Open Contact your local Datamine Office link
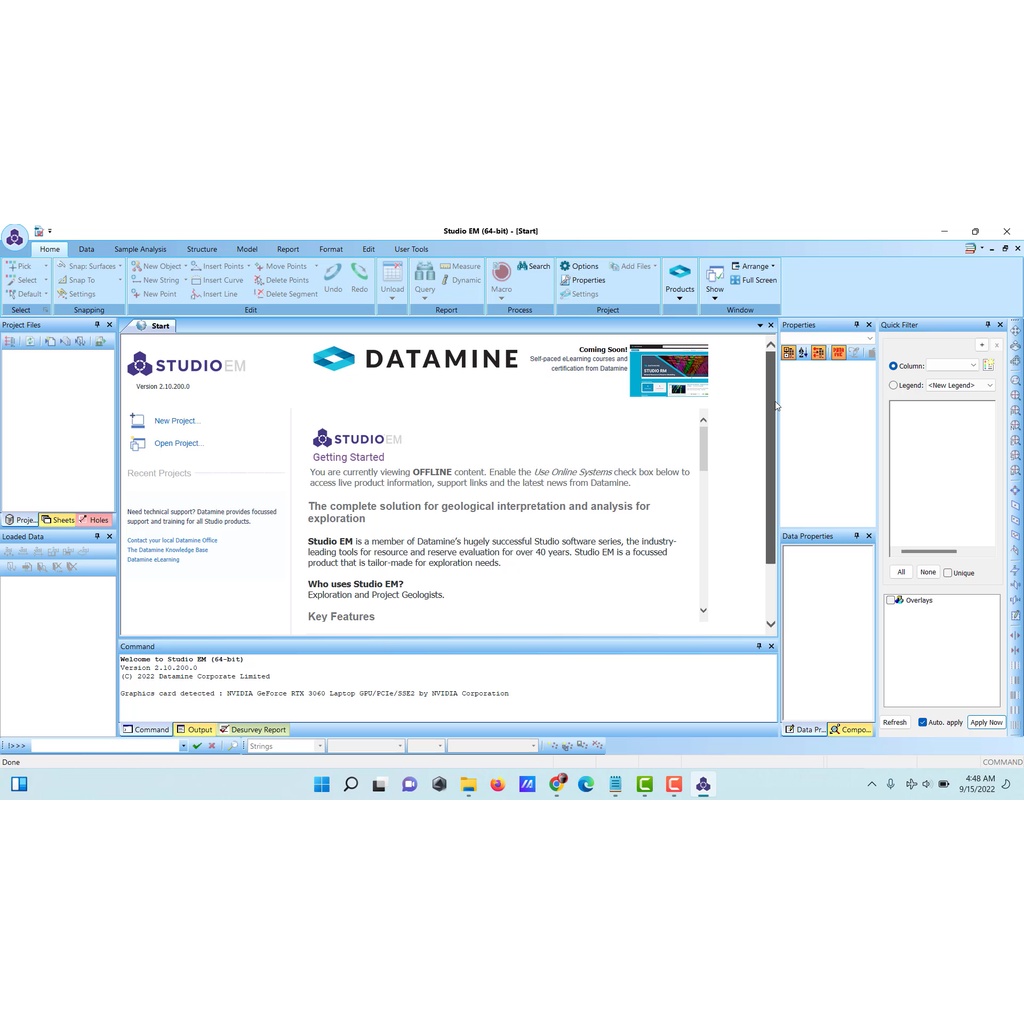Screen dimensions: 1024x1024 point(172,540)
